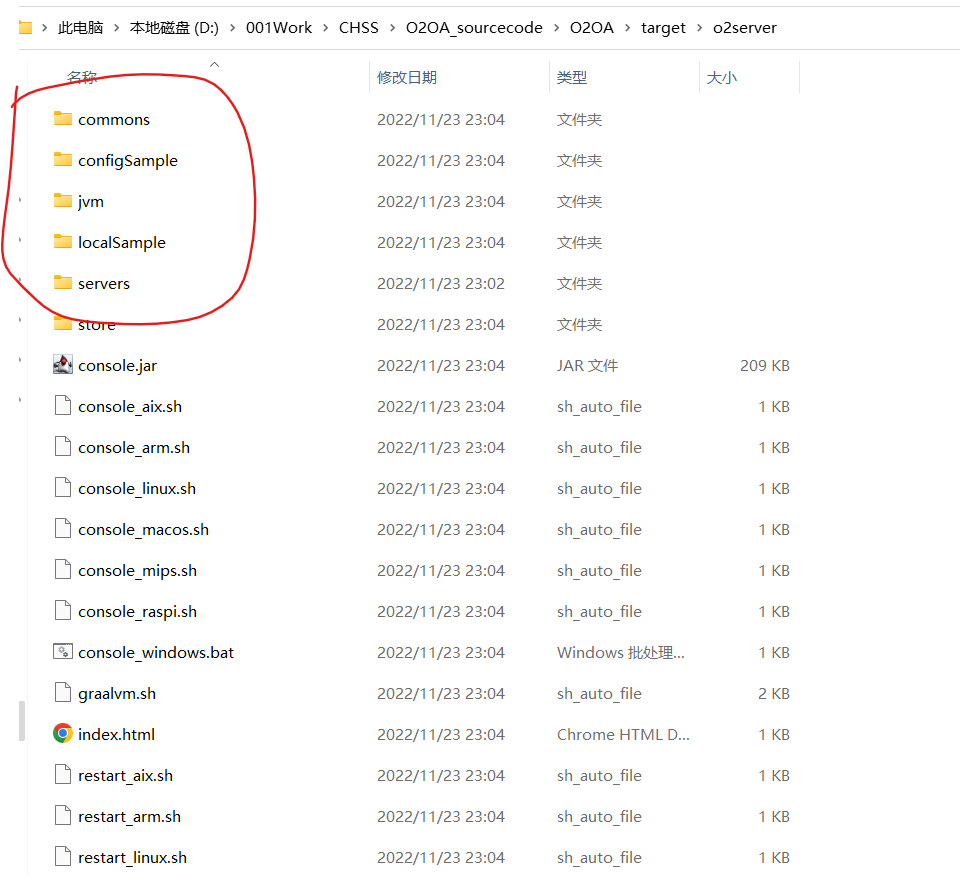Image resolution: width=960 pixels, height=892 pixels.
Task: Select the console_linux.sh file icon
Action: (62, 488)
